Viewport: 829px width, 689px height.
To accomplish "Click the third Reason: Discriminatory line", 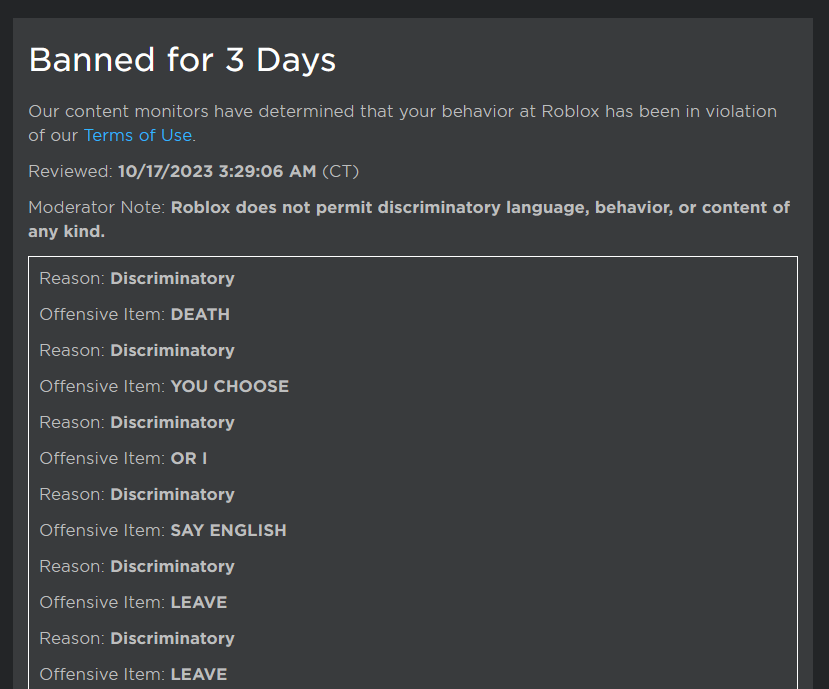I will (137, 422).
